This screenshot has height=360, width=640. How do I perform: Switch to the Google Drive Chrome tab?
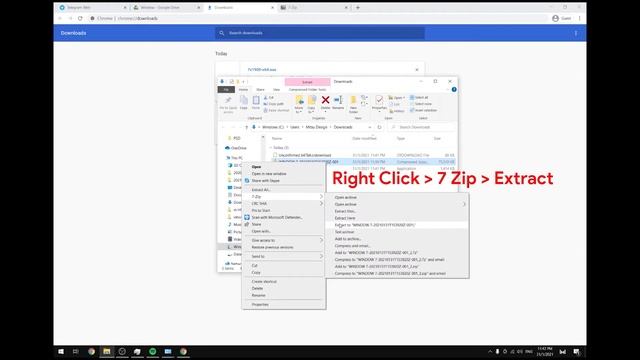pyautogui.click(x=167, y=7)
